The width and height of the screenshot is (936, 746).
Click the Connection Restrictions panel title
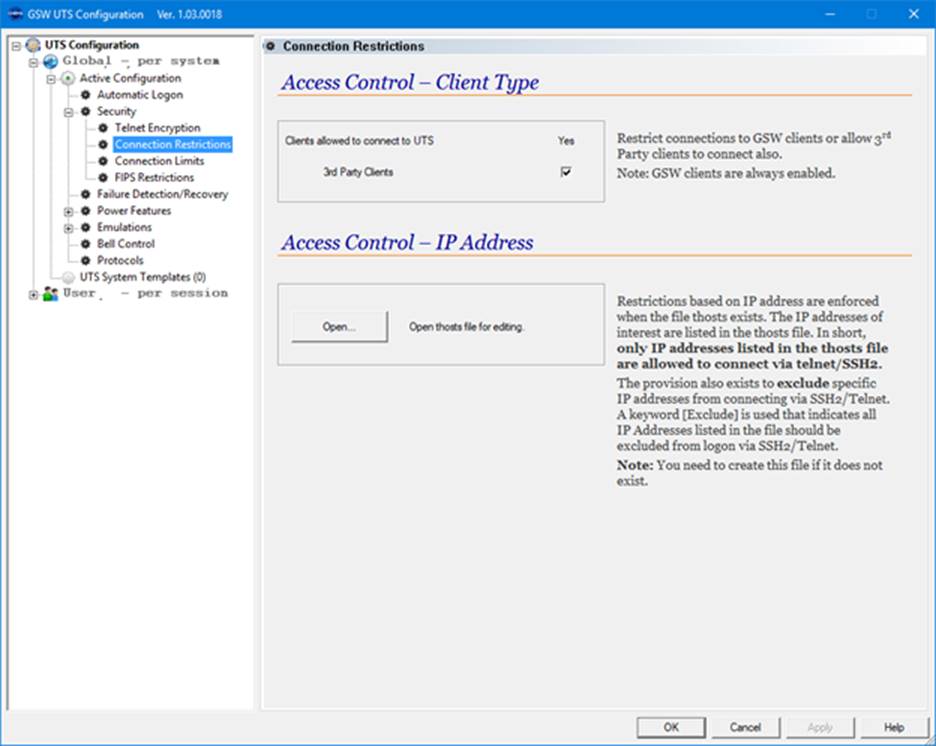coord(353,46)
